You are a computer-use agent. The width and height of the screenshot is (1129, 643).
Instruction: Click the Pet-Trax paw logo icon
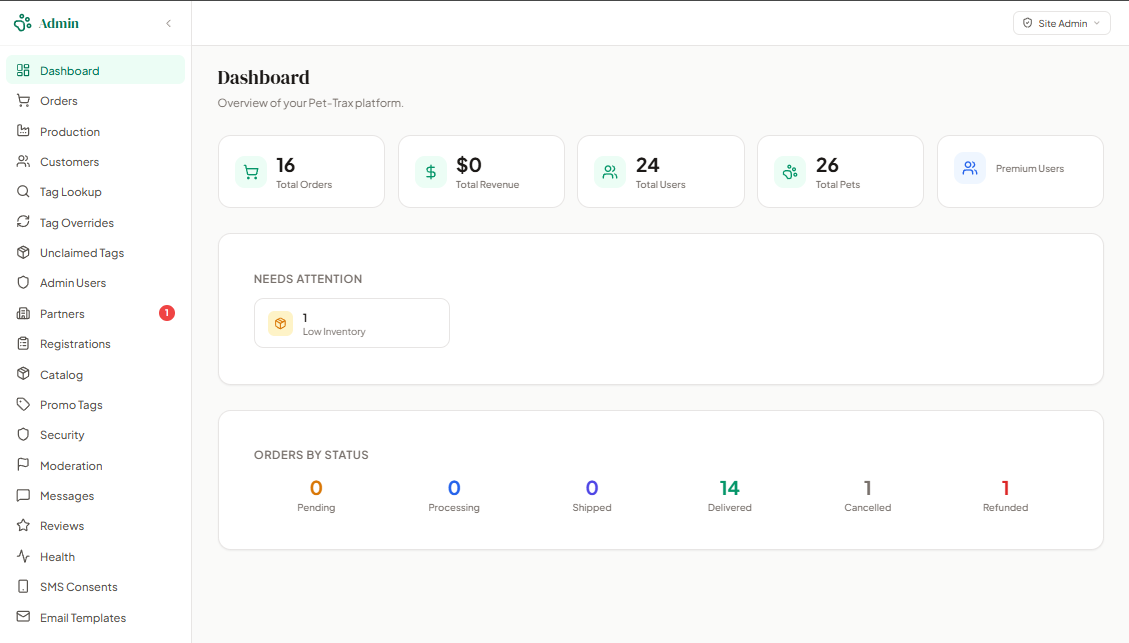(22, 23)
